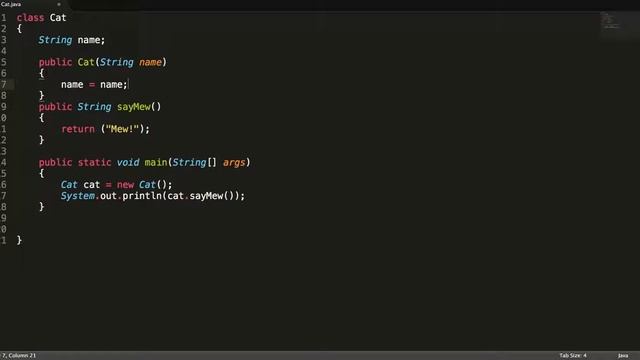
Task: Click the 'new' keyword
Action: (x=125, y=184)
